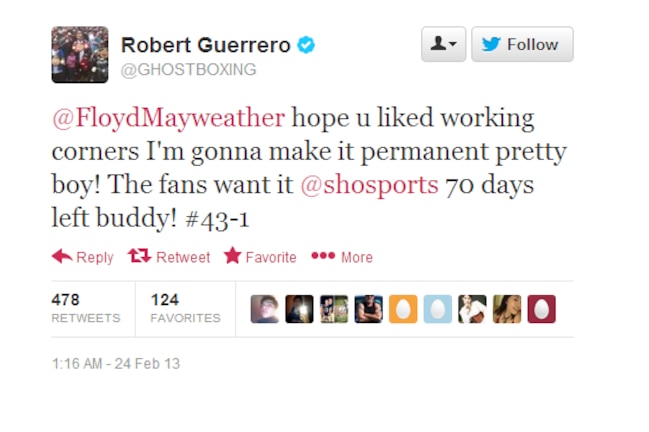Open the 1:16 AM - 24 Feb 13 timestamp

click(x=116, y=364)
